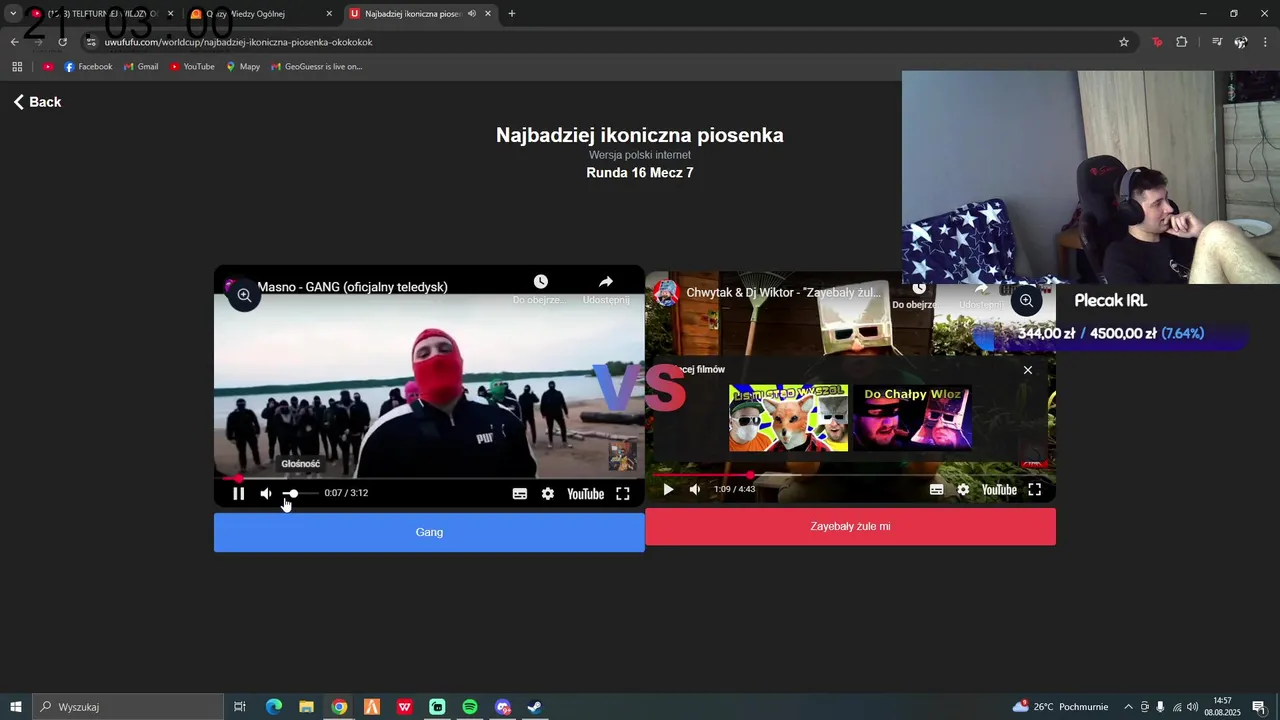Open the Masno - GANG video title link
Viewport: 1280px width, 720px height.
click(x=352, y=287)
